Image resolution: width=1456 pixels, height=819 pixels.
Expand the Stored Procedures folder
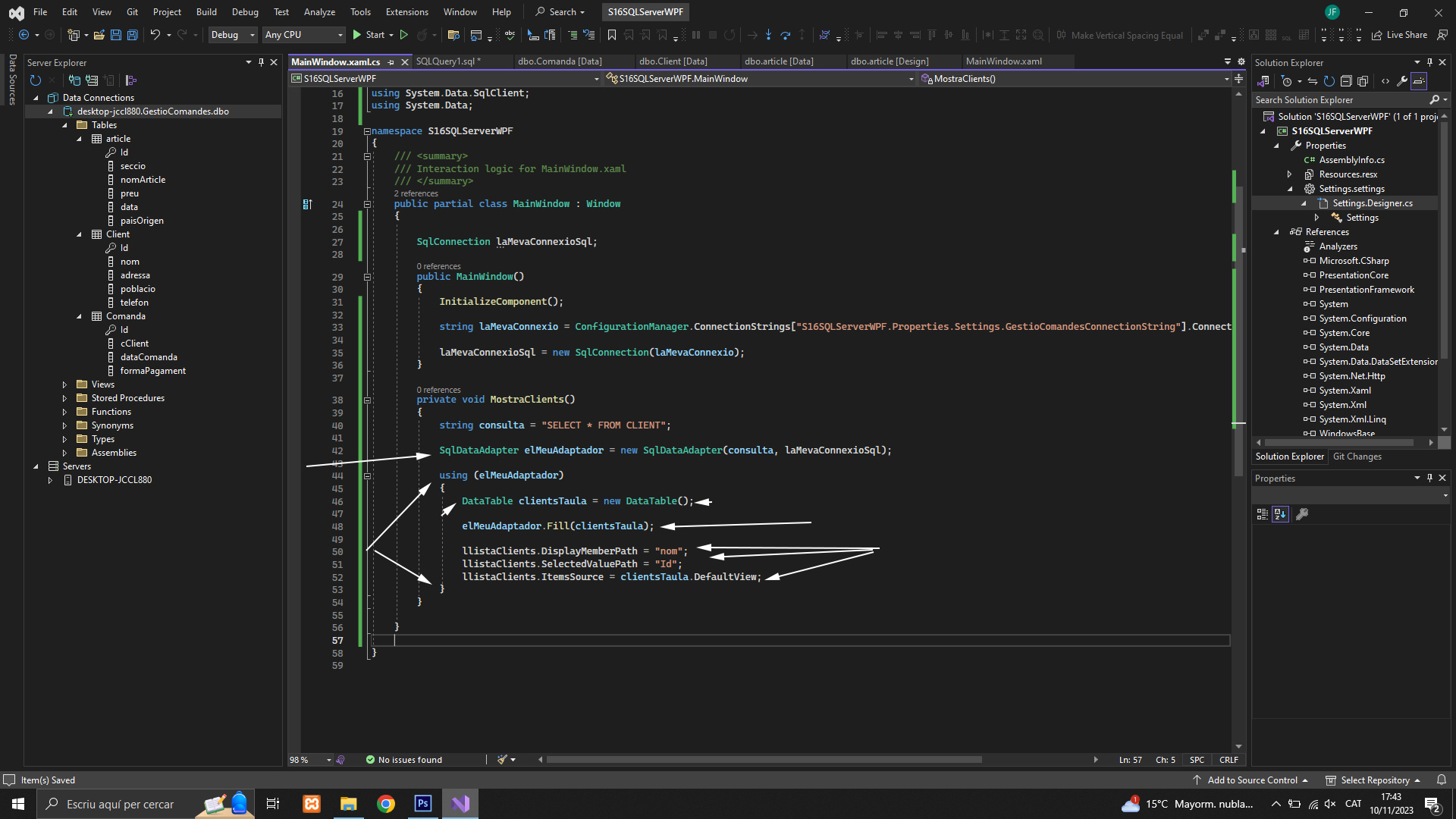pos(64,398)
